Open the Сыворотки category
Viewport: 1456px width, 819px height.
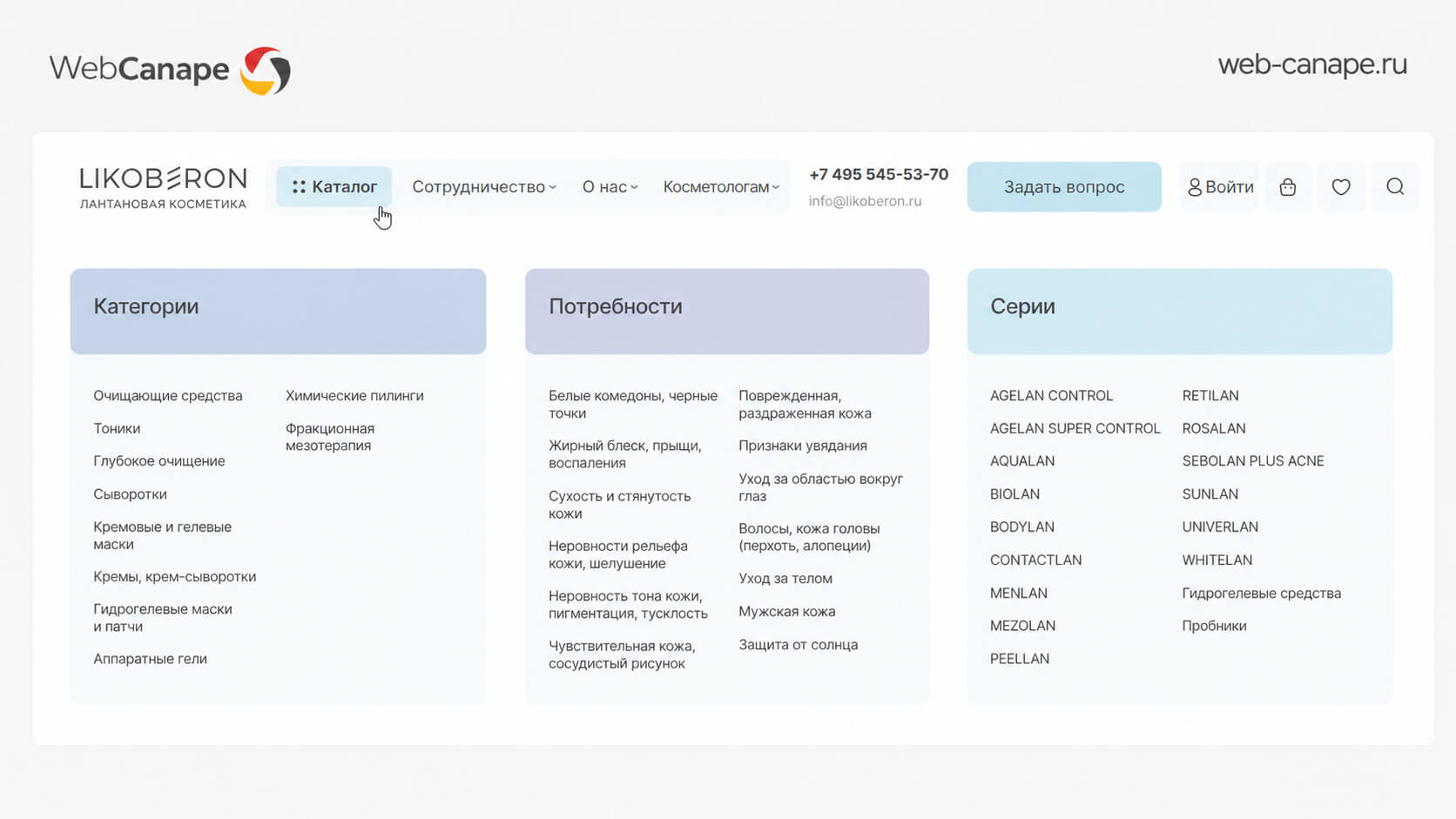[130, 494]
